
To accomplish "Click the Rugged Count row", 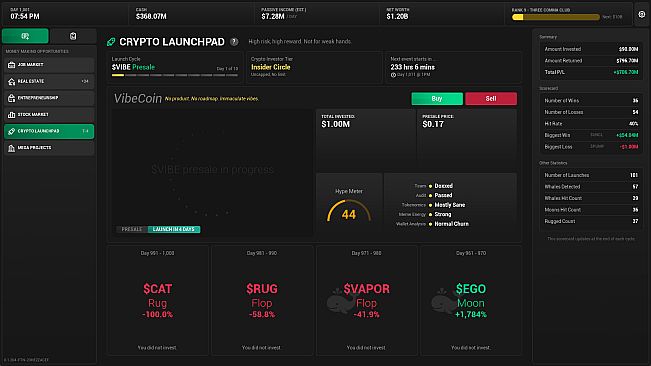I will coord(591,222).
